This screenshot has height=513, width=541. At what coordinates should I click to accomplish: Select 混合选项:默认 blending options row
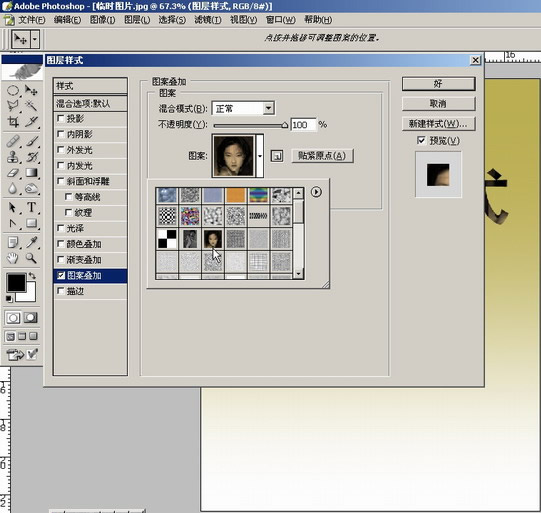[90, 103]
